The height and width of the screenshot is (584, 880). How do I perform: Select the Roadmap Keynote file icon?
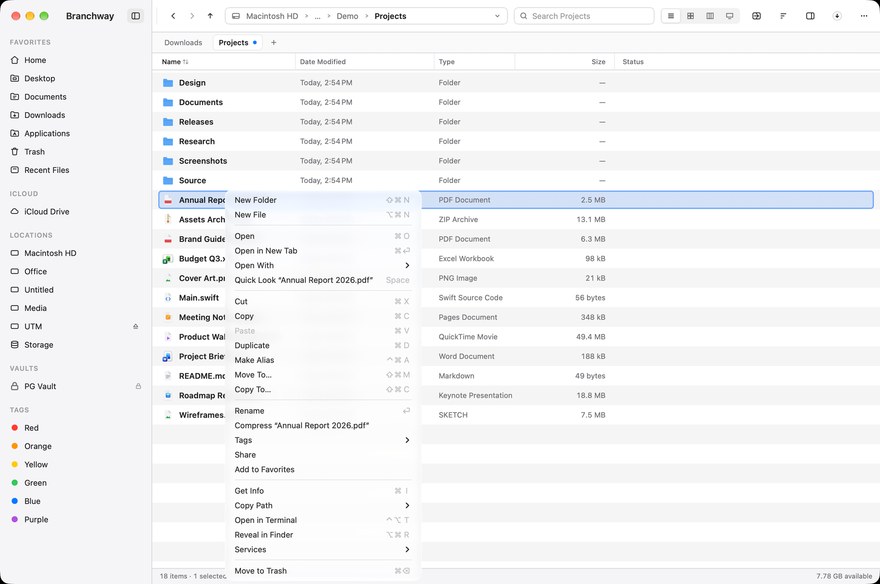point(167,396)
